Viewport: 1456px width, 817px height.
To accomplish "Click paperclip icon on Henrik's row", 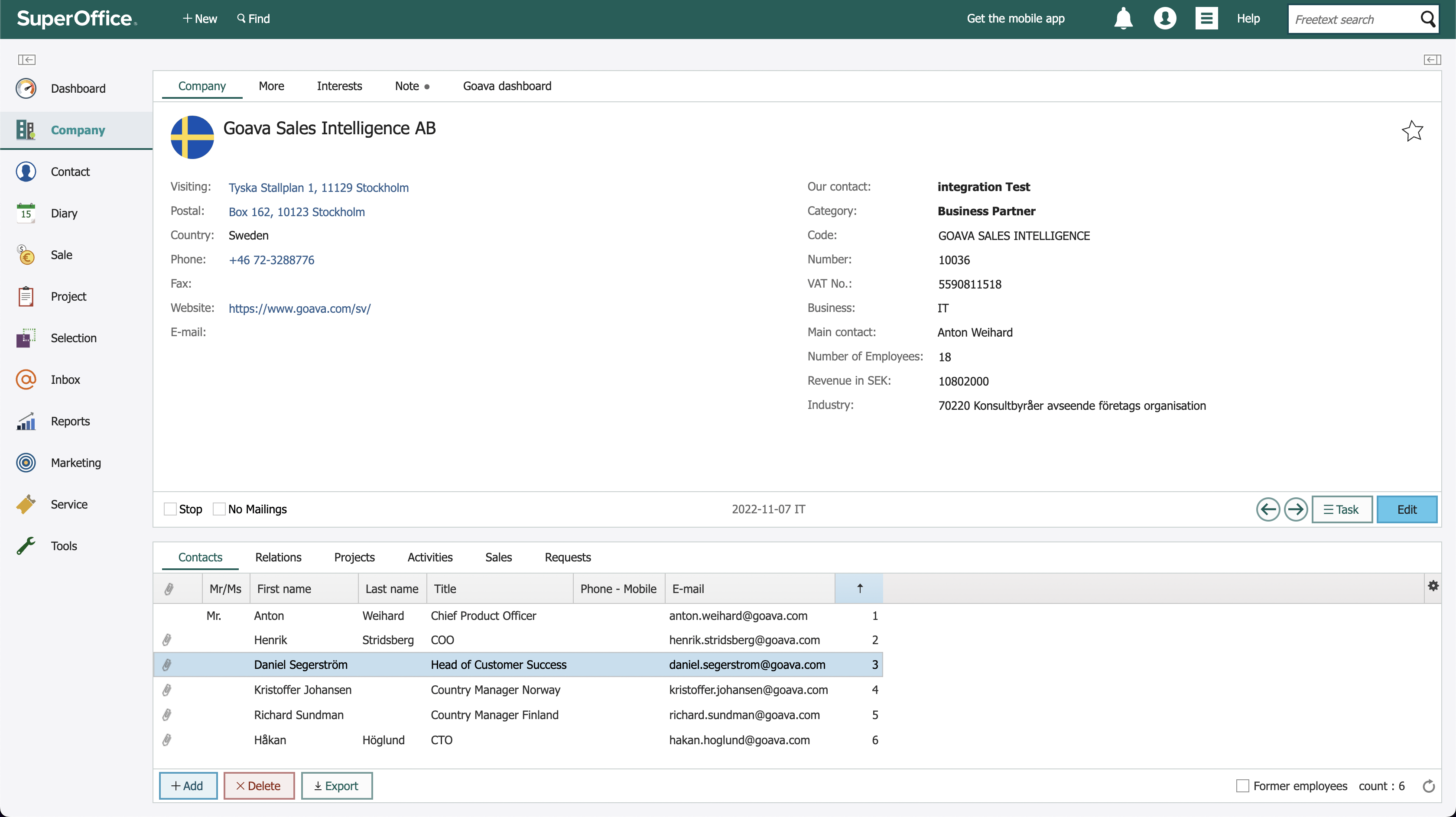I will pos(167,640).
